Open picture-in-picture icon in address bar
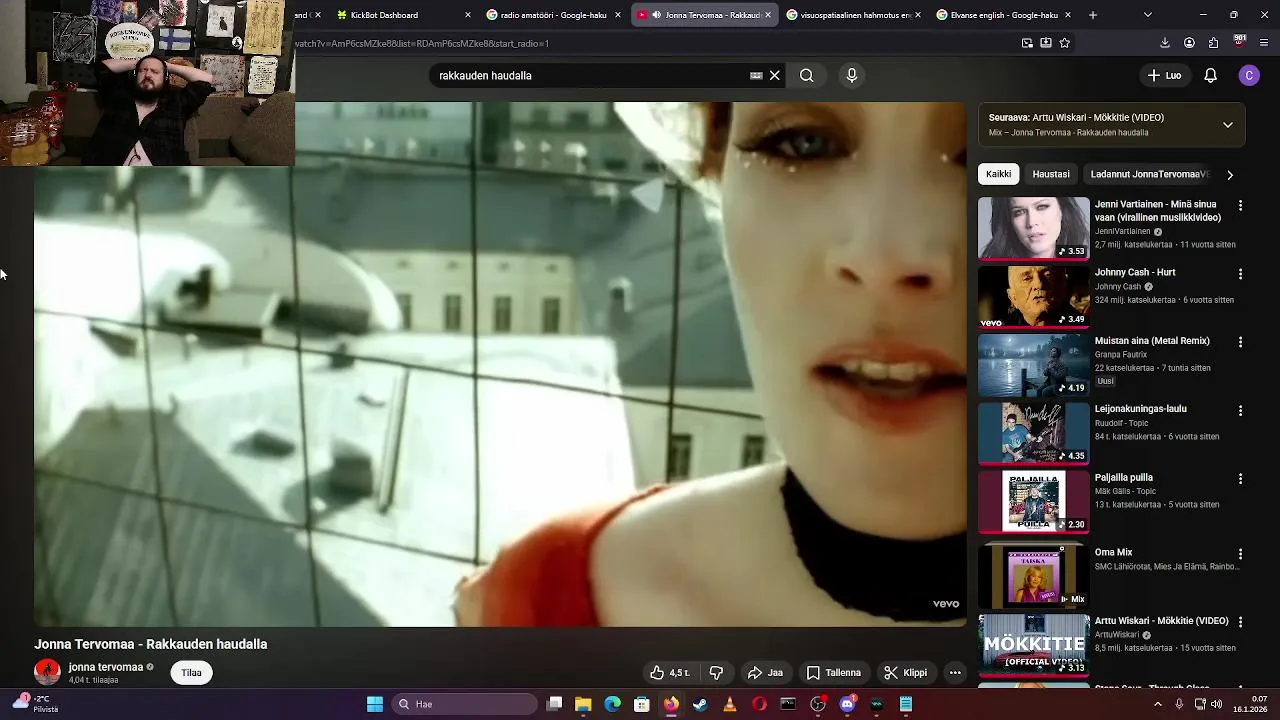 point(1027,43)
